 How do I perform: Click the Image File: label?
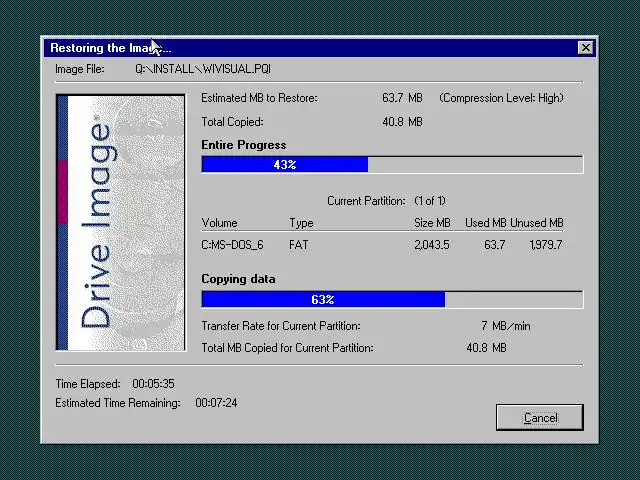80,69
